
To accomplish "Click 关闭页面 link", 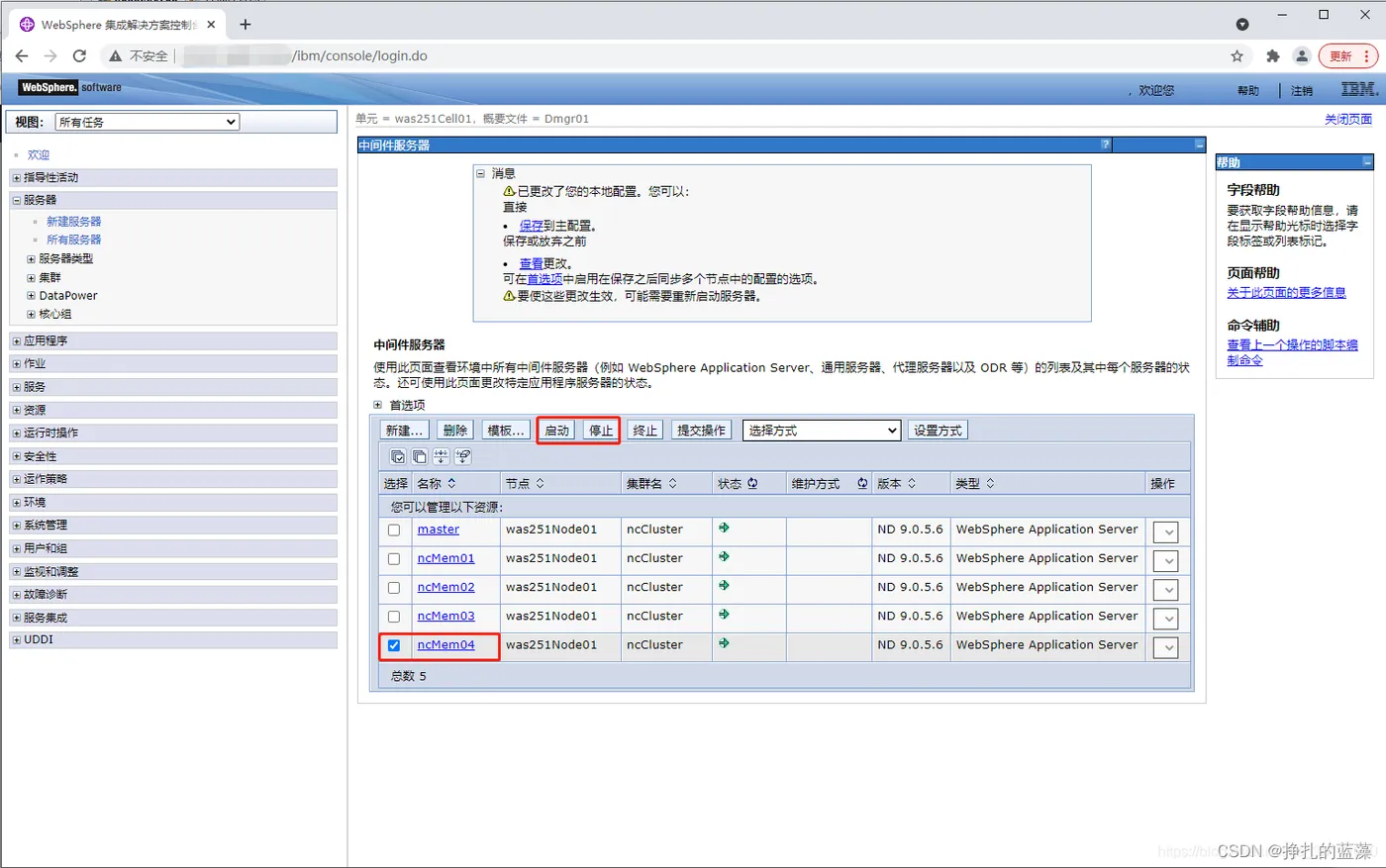I will [x=1348, y=119].
